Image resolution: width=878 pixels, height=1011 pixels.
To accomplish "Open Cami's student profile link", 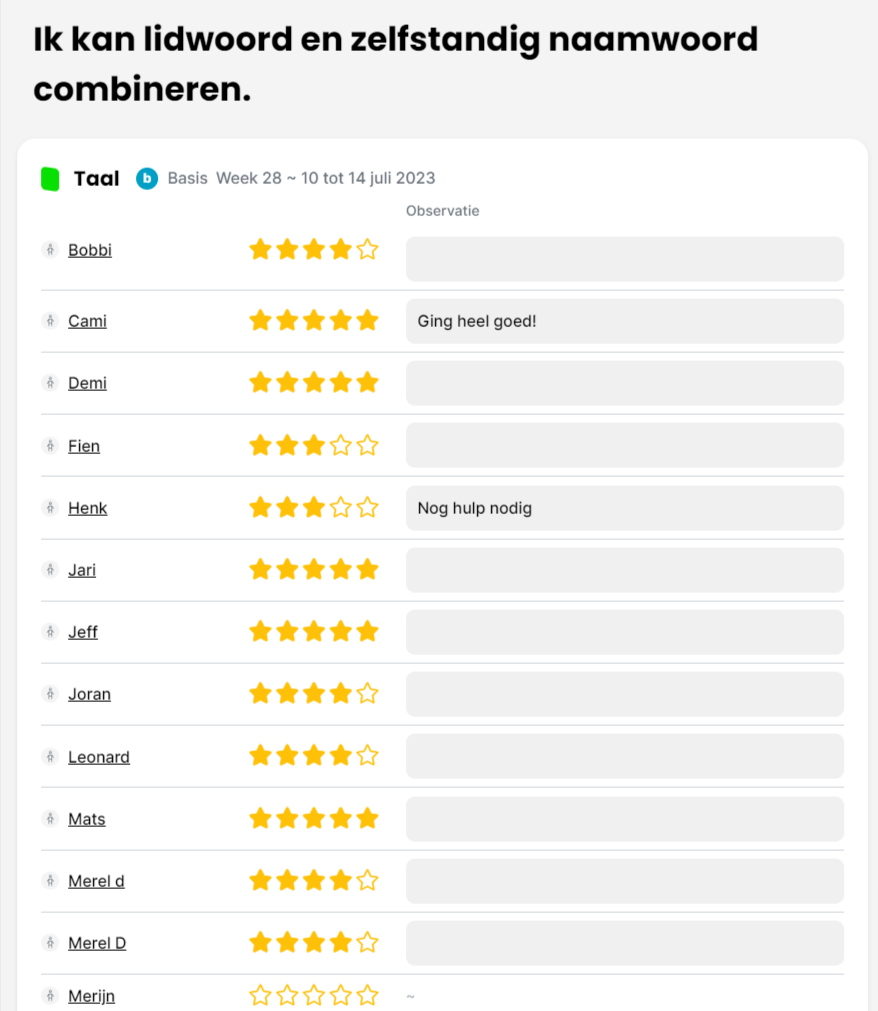I will [x=87, y=321].
